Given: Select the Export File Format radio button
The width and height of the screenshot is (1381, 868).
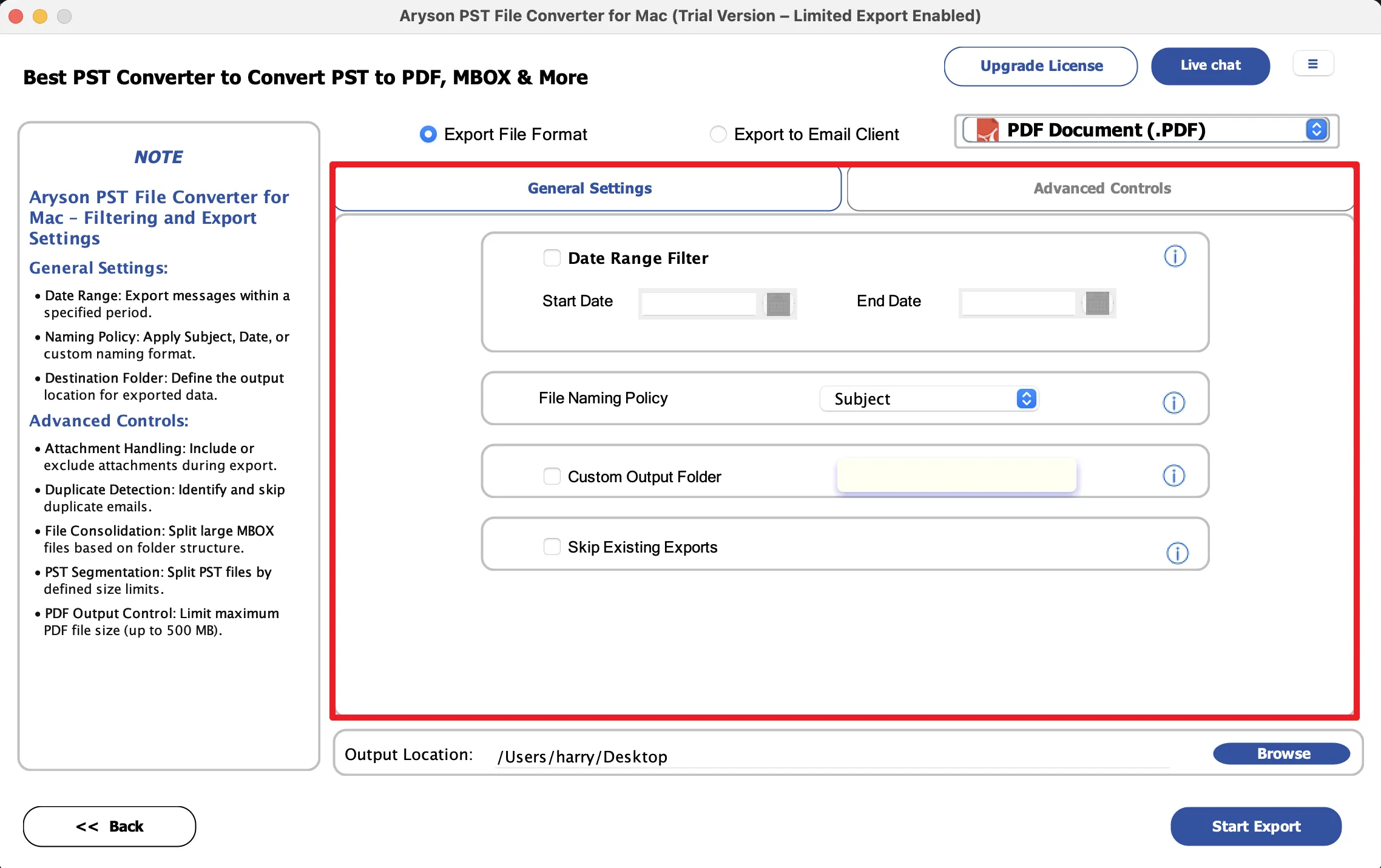Looking at the screenshot, I should 428,134.
